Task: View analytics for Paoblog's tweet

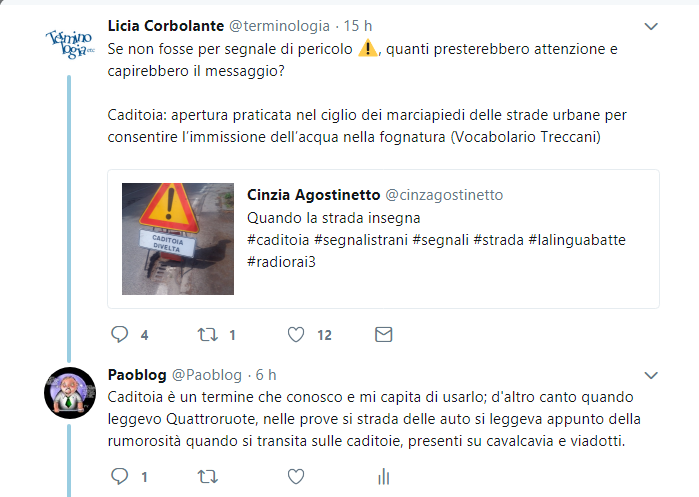Action: pos(382,477)
